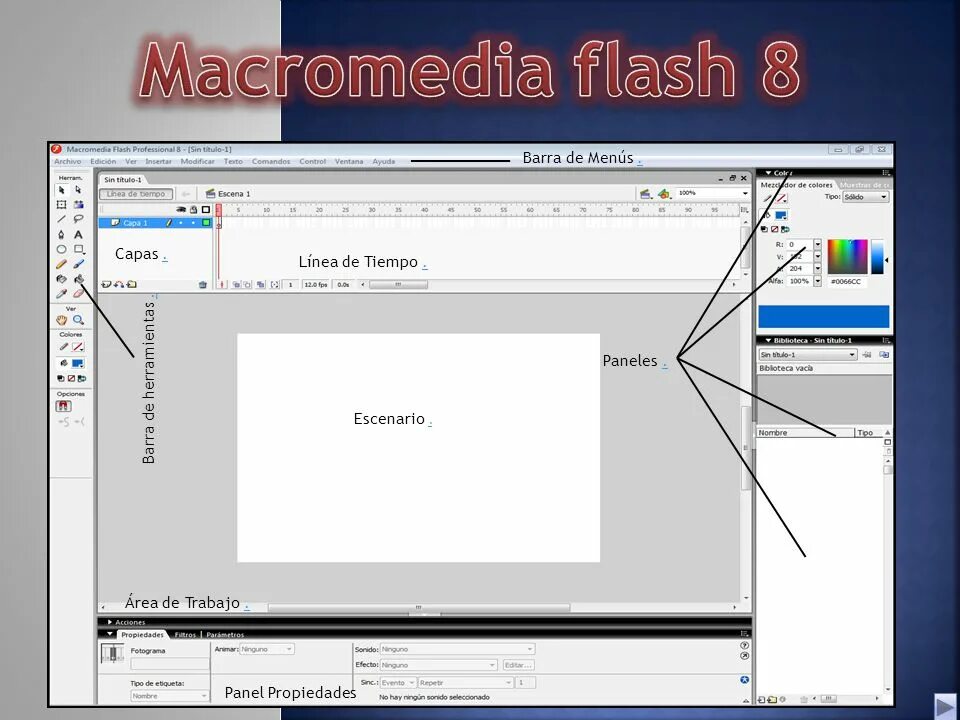Click Black and White icon in toolbar
The width and height of the screenshot is (960, 720).
pos(61,378)
